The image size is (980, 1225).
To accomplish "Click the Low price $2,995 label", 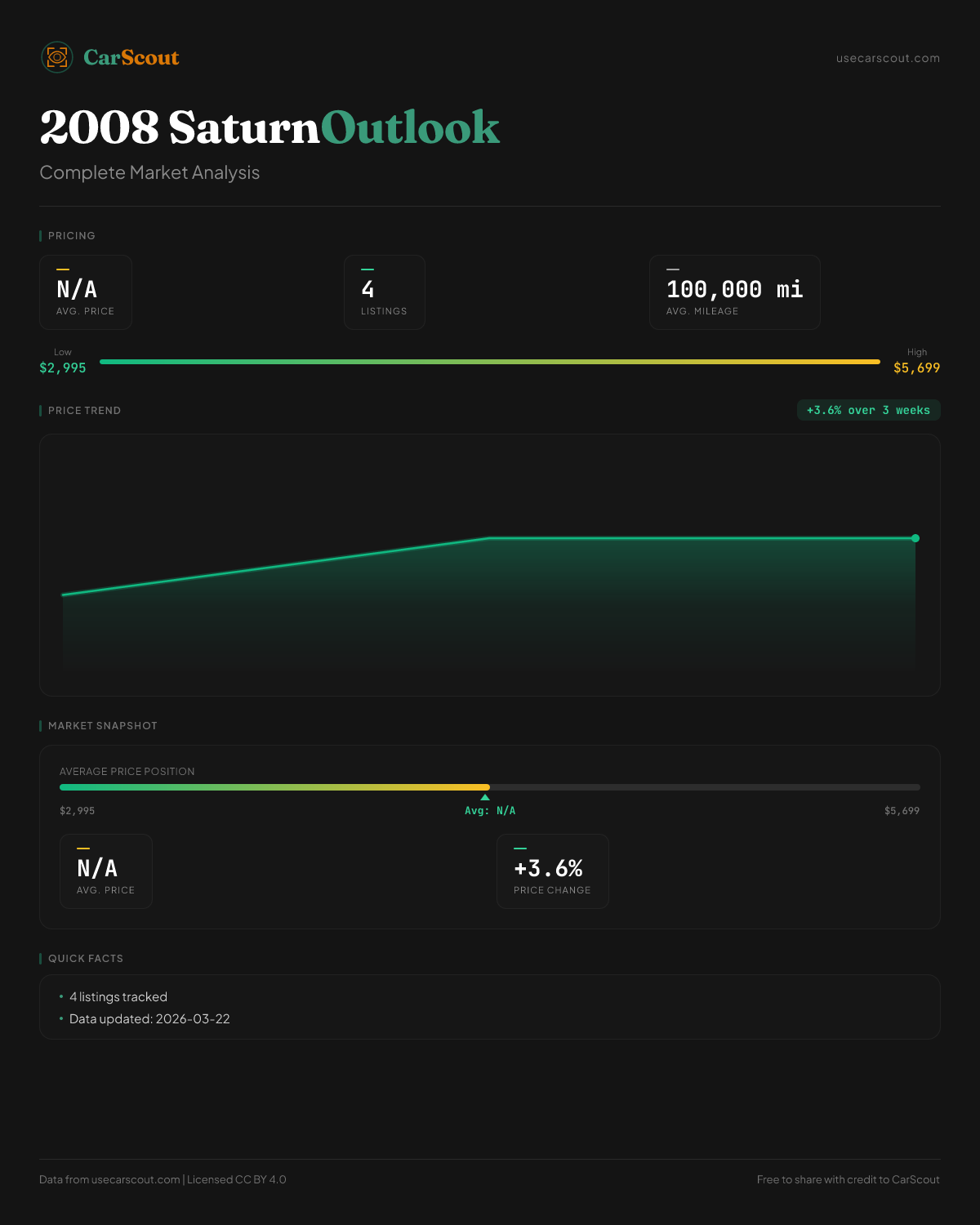I will coord(63,367).
